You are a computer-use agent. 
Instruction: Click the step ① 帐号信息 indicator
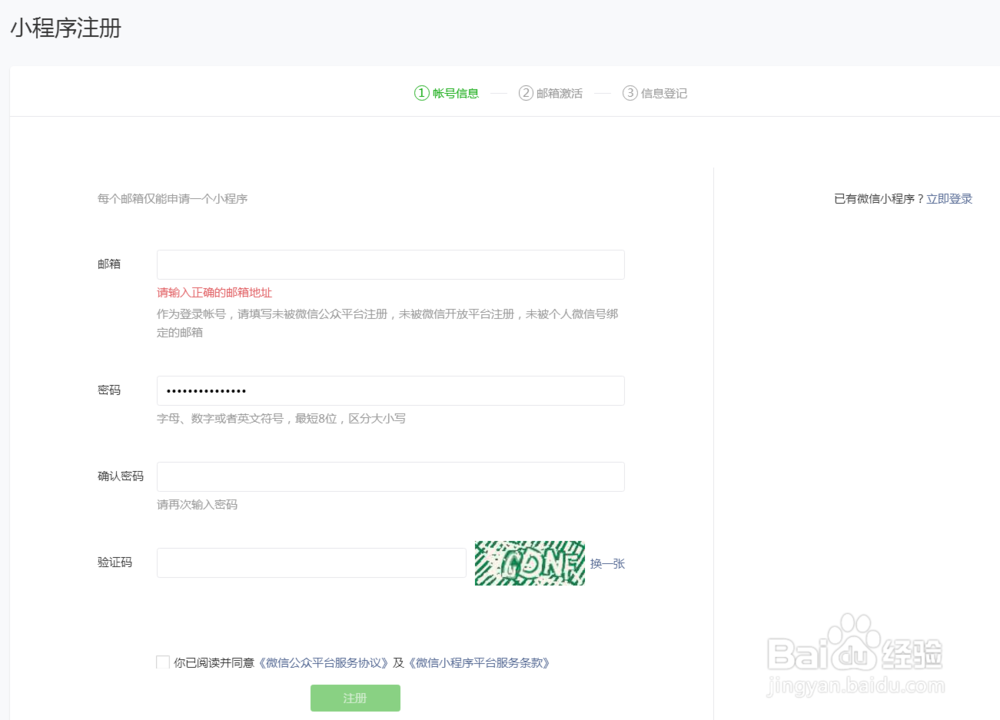point(450,92)
